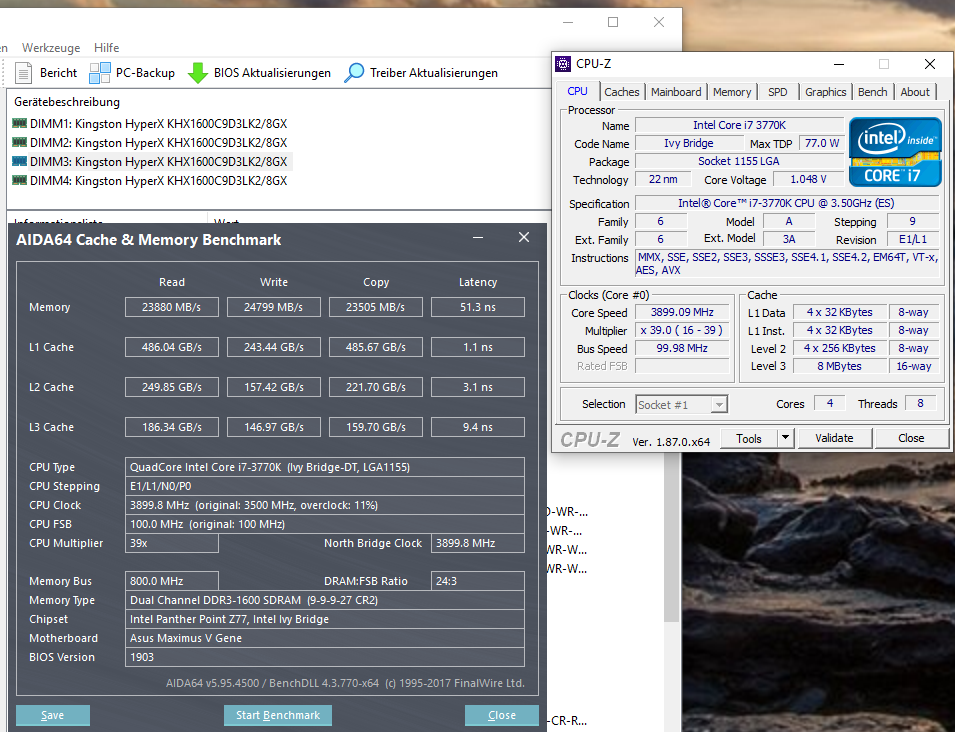Image resolution: width=955 pixels, height=732 pixels.
Task: Click the CPU Multiplier 39x field
Action: click(172, 543)
